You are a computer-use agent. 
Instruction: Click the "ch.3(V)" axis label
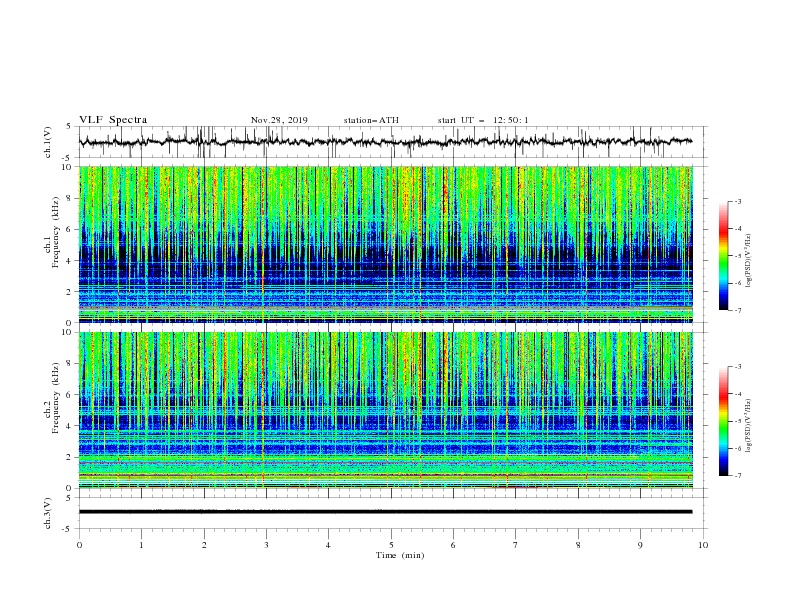pos(48,513)
